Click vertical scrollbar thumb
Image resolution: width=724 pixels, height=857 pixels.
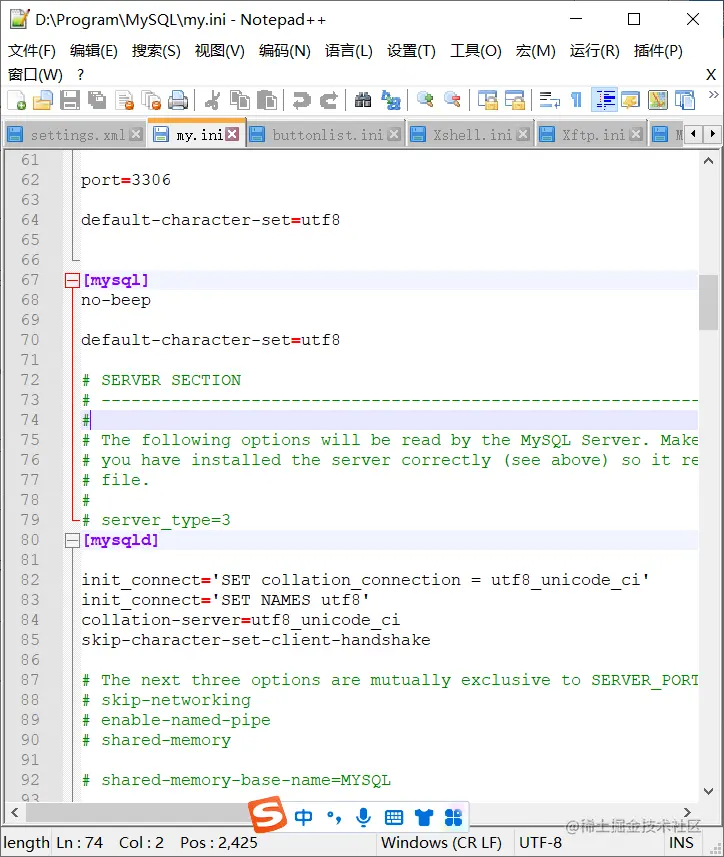[x=709, y=302]
